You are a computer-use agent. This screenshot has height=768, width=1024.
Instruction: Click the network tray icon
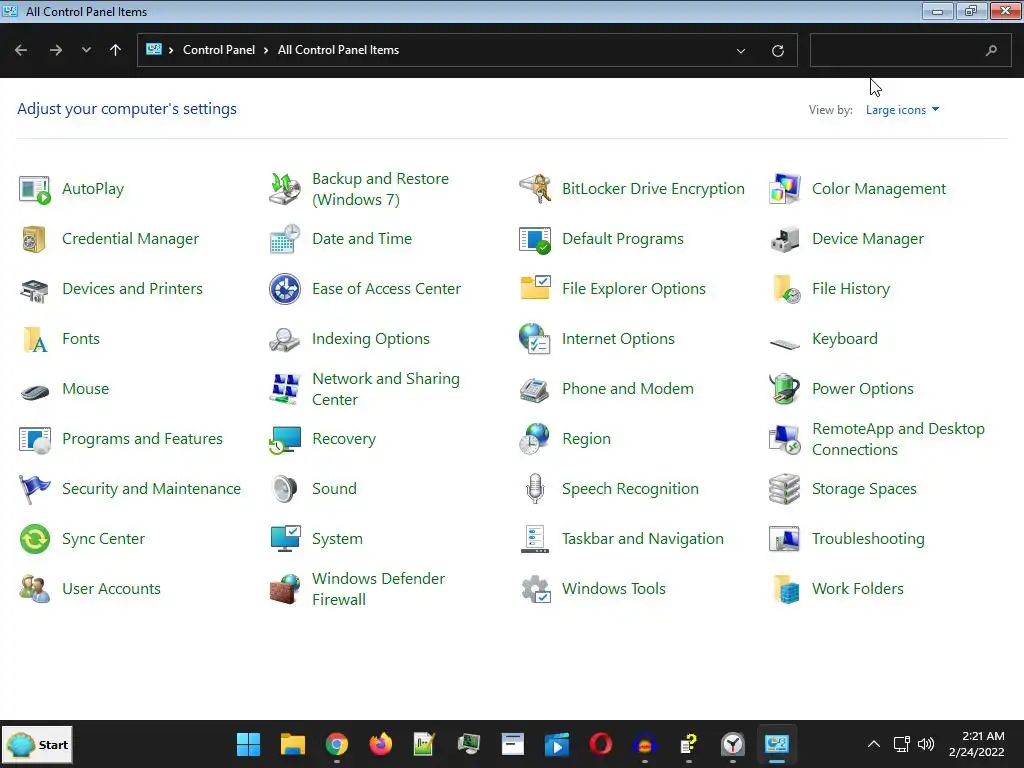click(901, 744)
